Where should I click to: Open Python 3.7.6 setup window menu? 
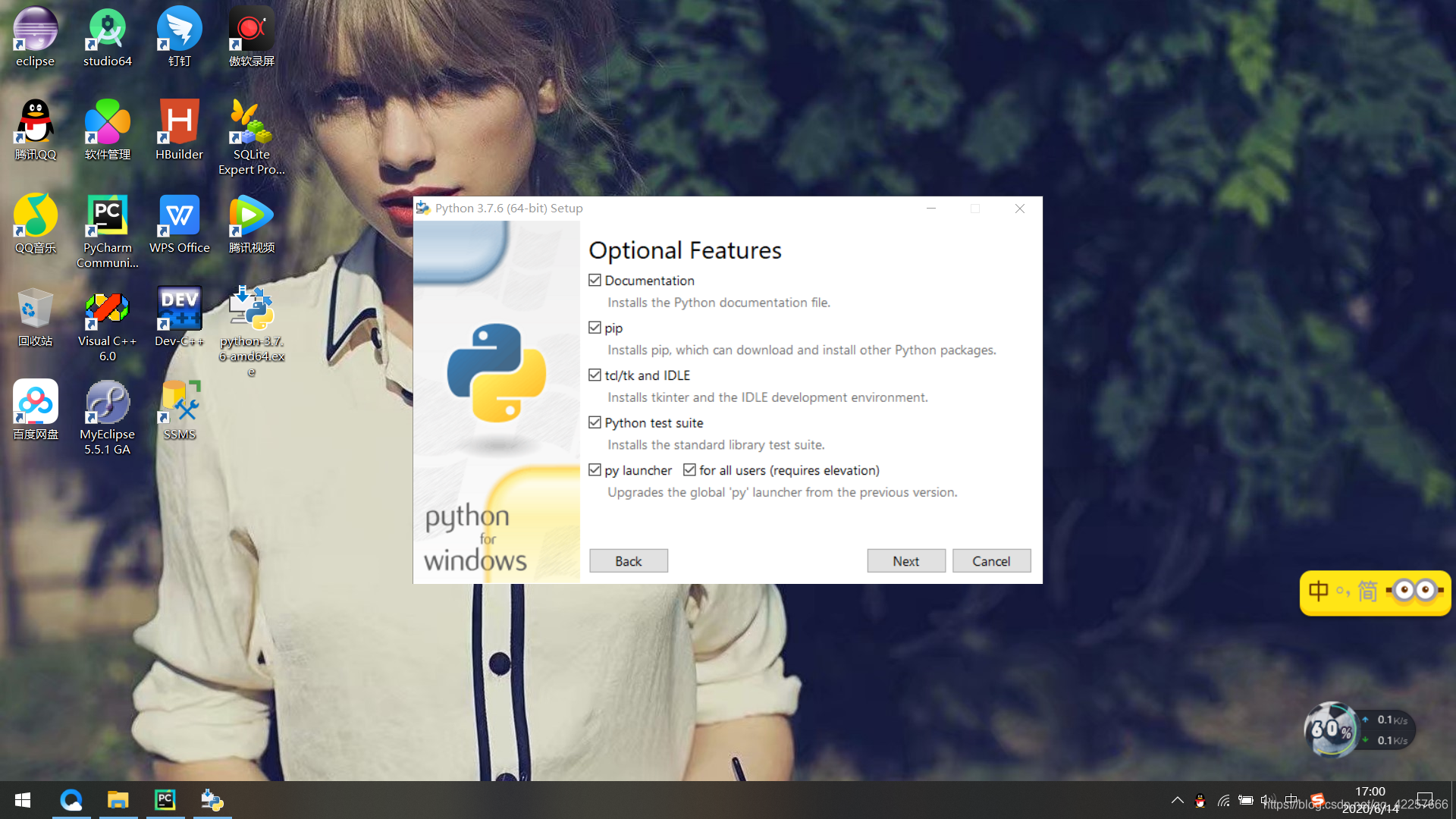pos(424,208)
